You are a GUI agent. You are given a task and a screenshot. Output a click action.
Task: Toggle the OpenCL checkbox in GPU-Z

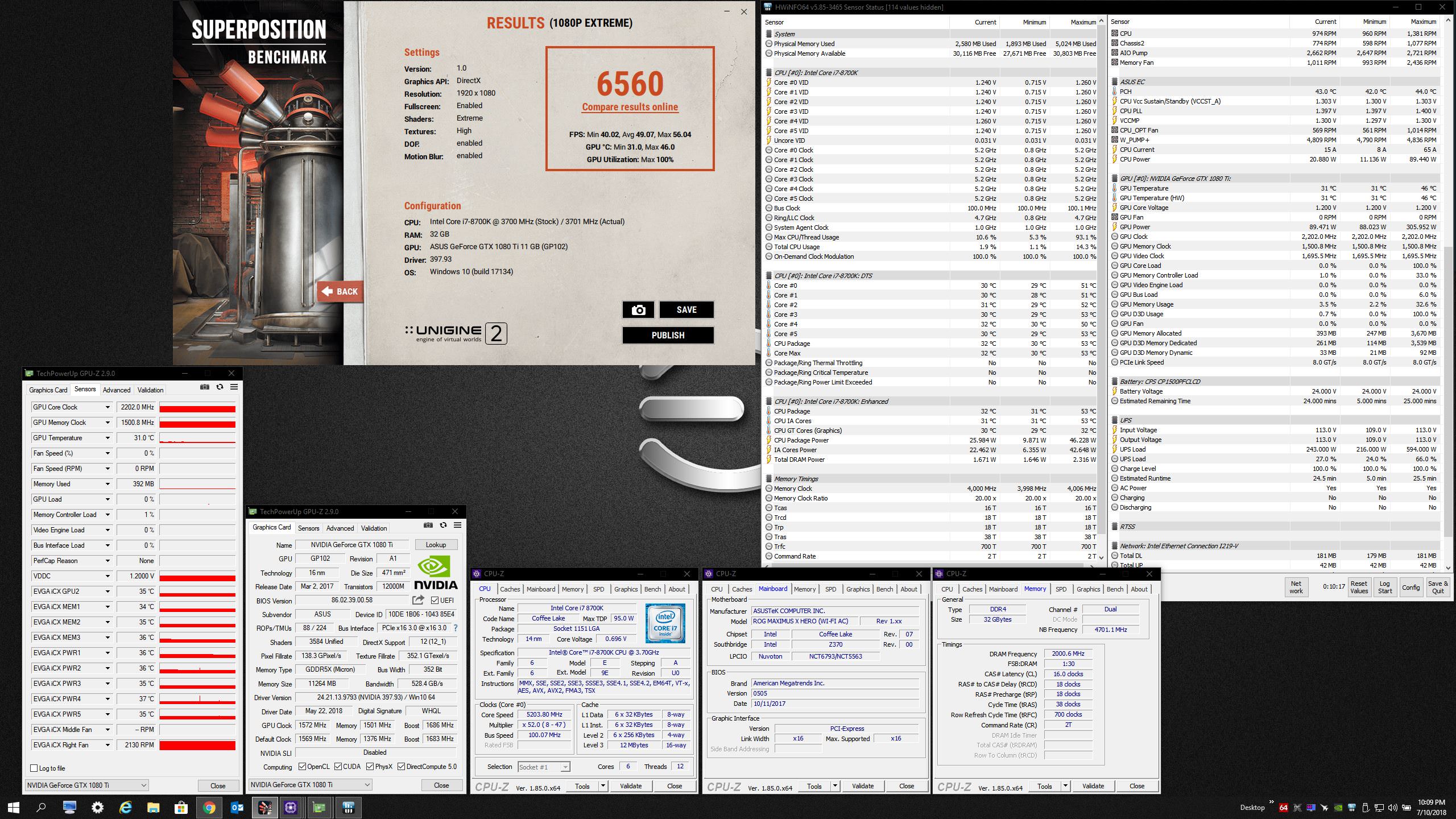(302, 767)
